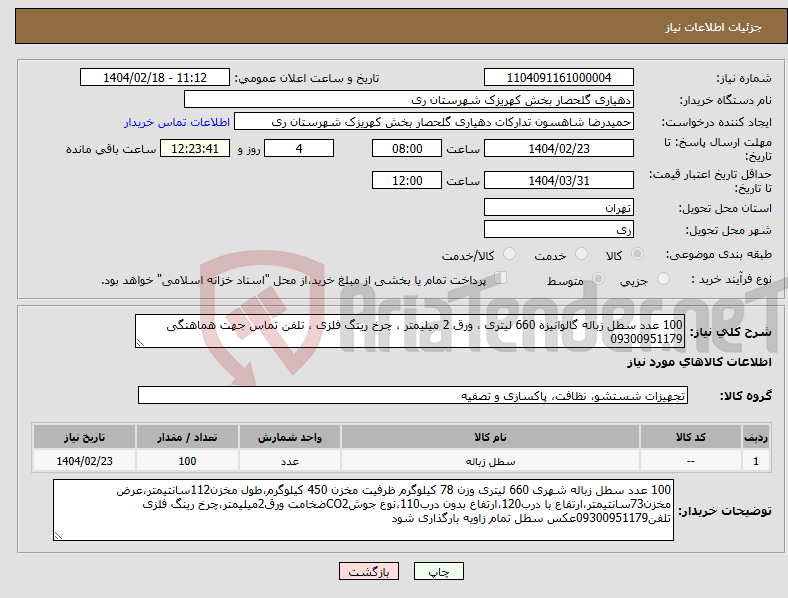
Task: Click the remaining time field 12:23:41
Action: 195,148
